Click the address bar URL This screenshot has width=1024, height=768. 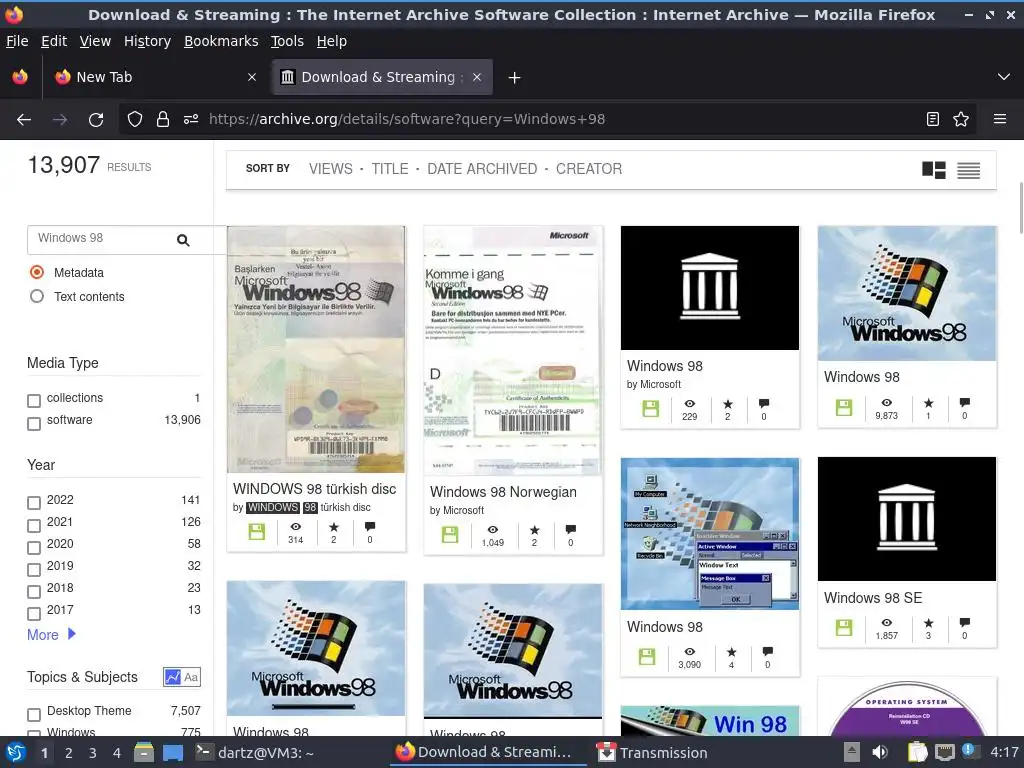(406, 120)
